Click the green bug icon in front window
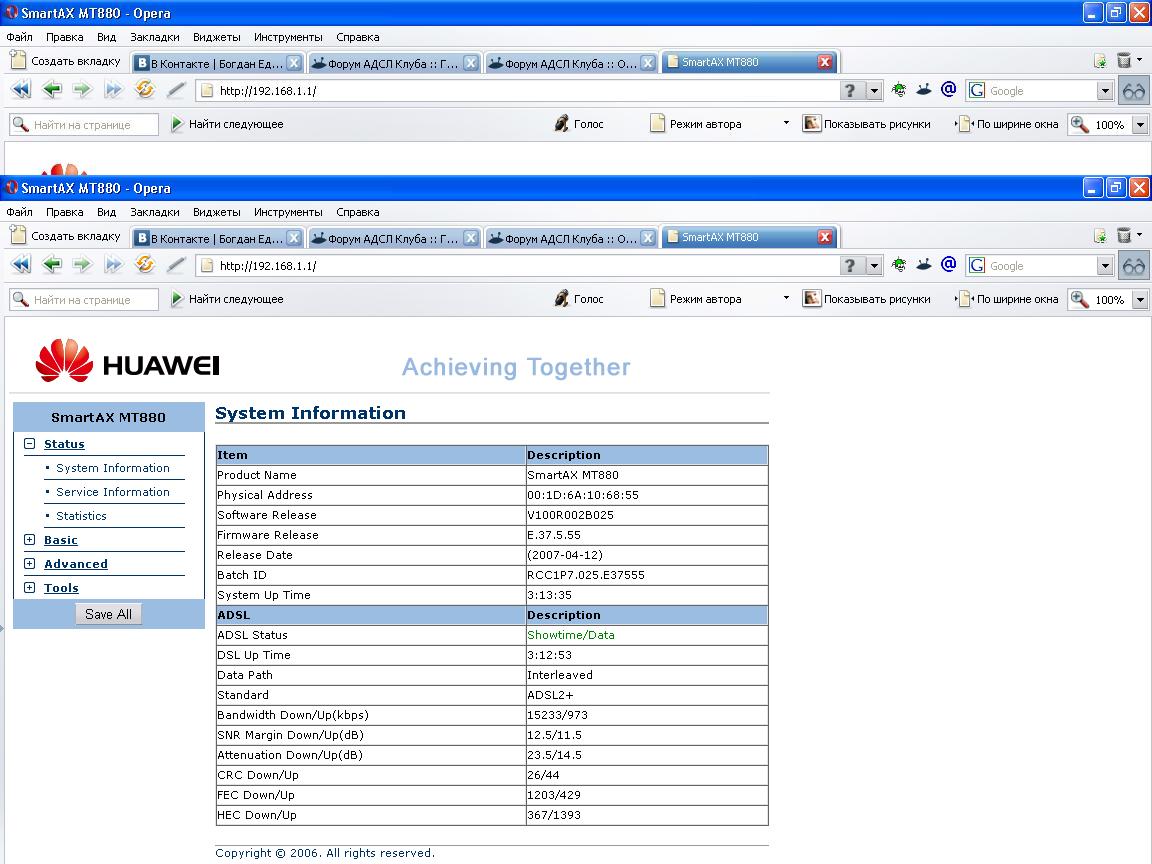Image resolution: width=1152 pixels, height=864 pixels. [899, 265]
